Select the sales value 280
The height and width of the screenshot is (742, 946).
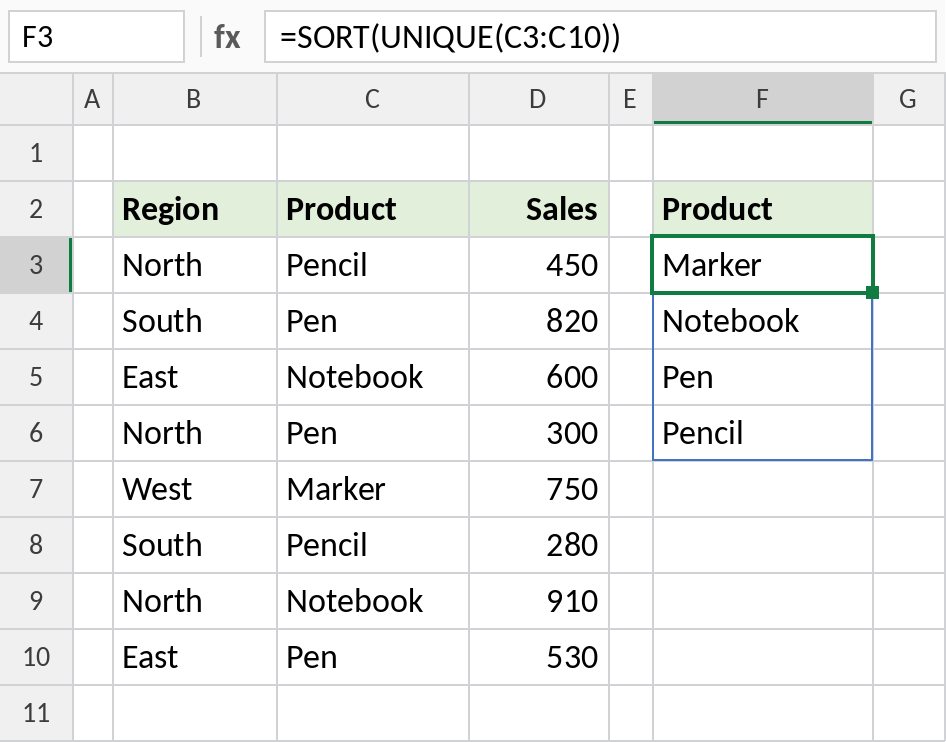(x=539, y=545)
